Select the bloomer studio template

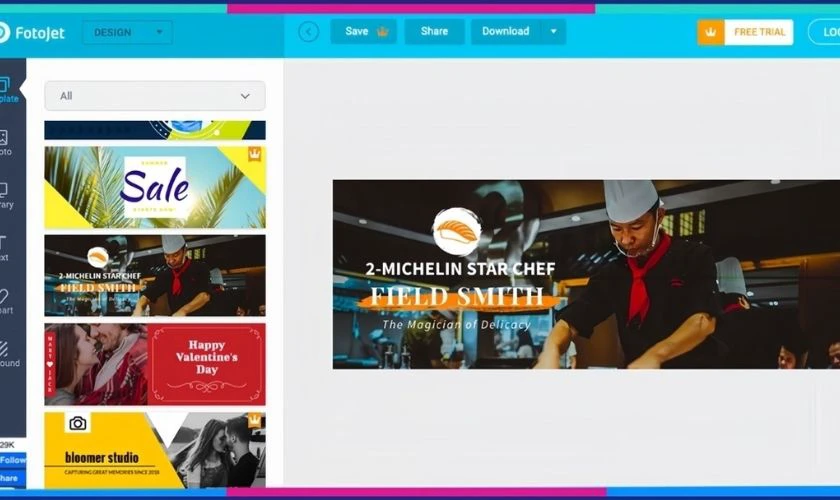point(155,450)
